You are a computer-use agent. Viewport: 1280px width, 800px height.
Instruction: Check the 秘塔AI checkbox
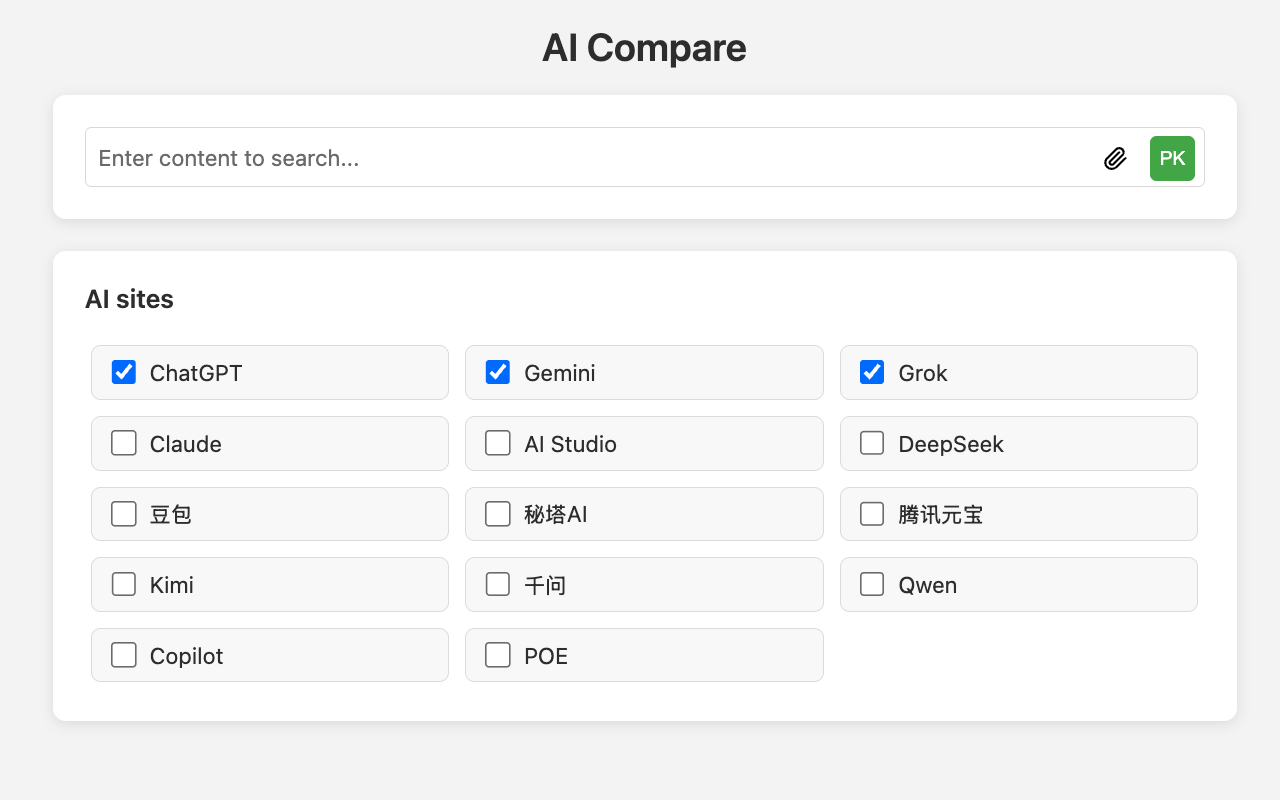coord(498,514)
